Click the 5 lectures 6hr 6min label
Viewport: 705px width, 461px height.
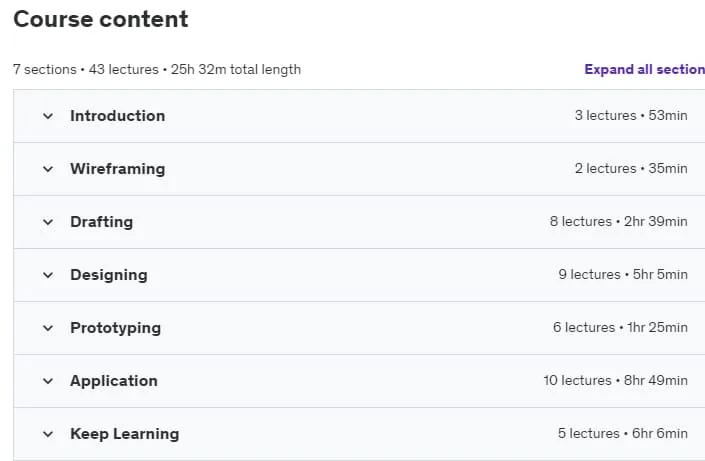[623, 434]
